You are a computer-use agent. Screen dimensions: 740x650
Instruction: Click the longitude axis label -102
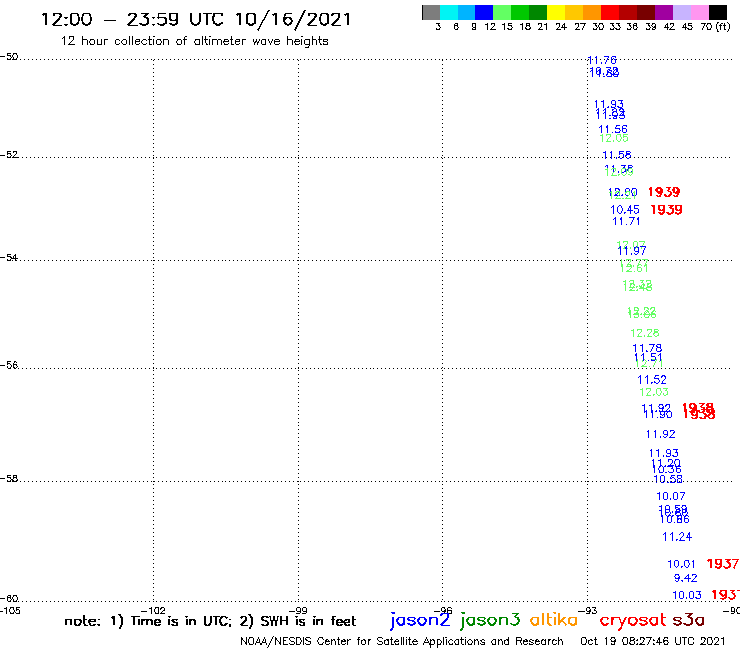click(x=153, y=610)
